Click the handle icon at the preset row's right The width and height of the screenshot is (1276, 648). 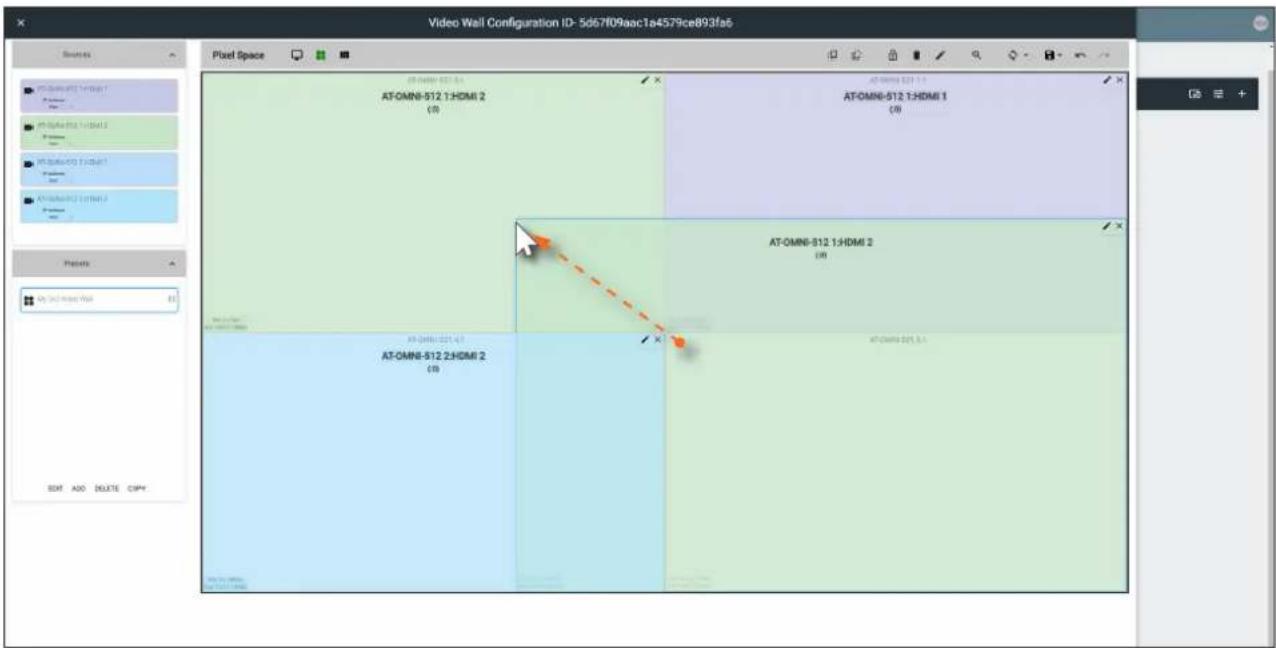click(171, 300)
